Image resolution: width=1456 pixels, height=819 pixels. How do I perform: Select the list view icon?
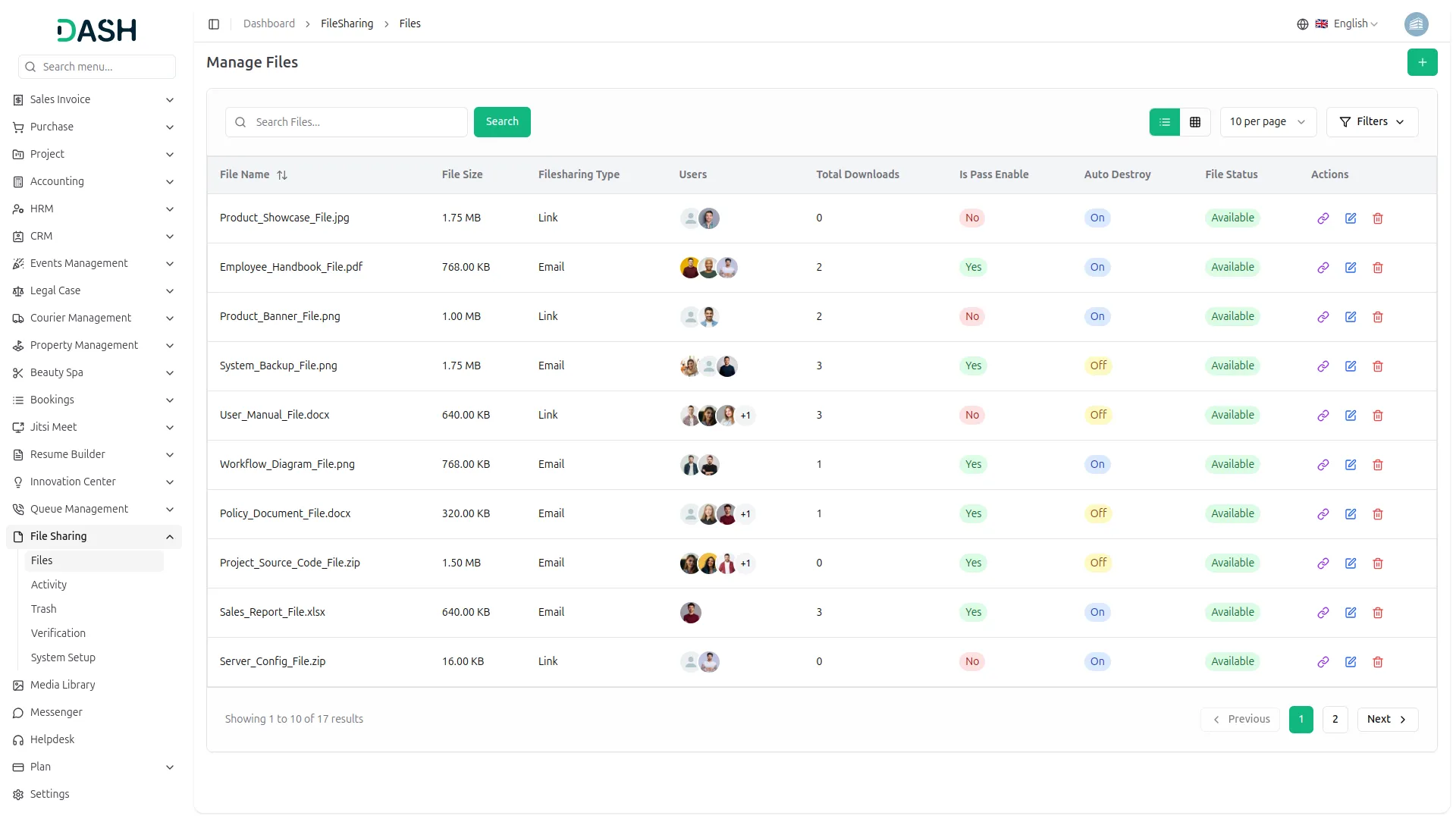pos(1165,121)
